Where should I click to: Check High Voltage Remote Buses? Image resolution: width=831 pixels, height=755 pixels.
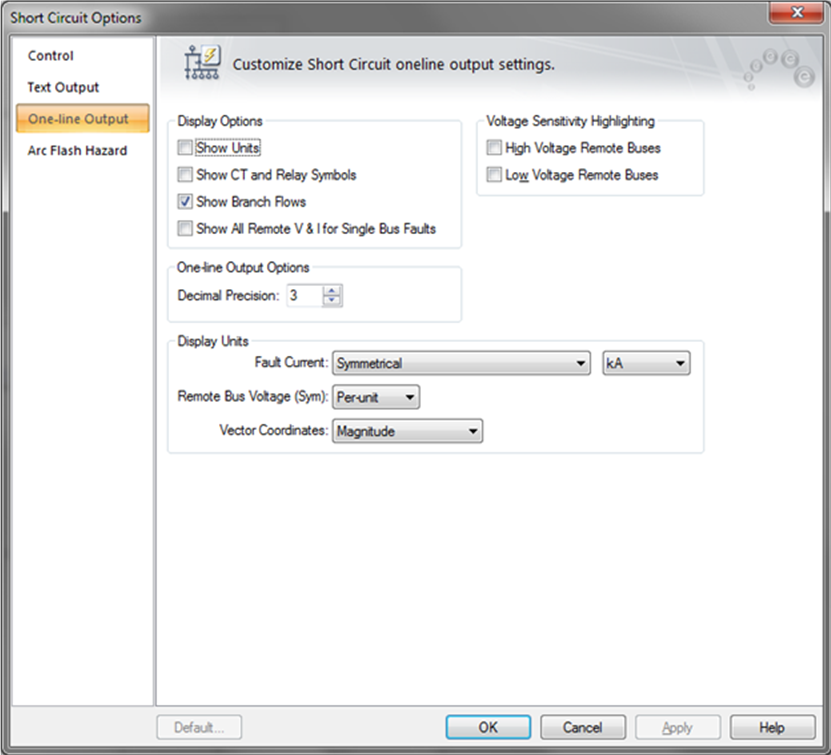493,148
